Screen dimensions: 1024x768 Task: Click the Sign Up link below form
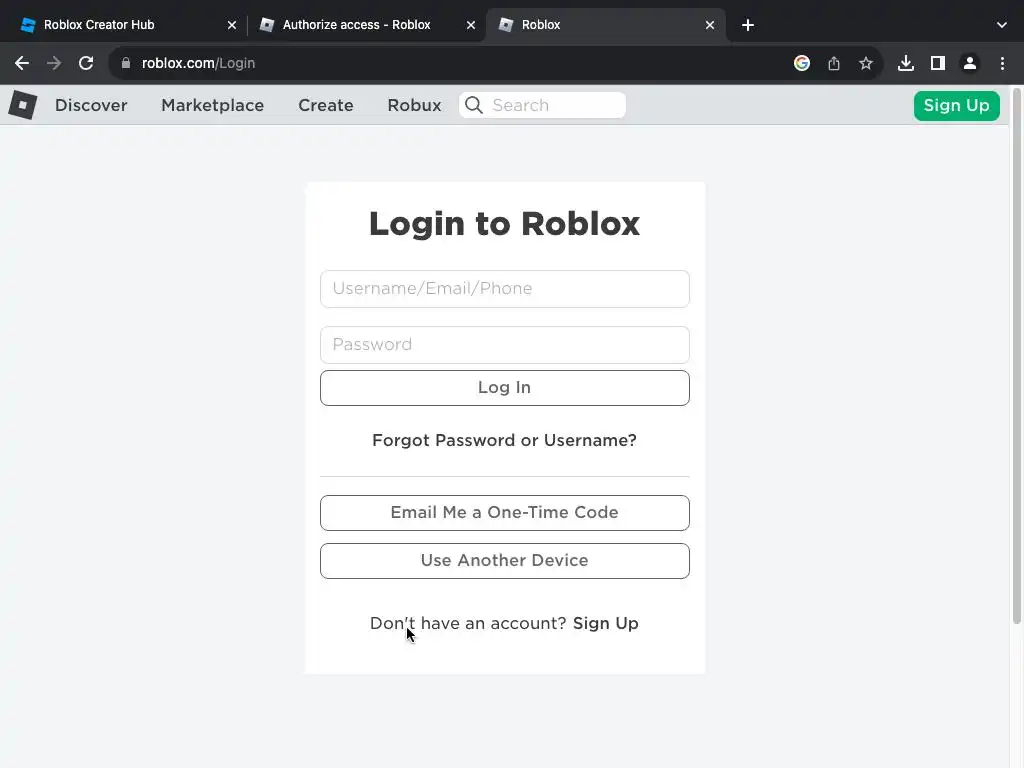(605, 624)
